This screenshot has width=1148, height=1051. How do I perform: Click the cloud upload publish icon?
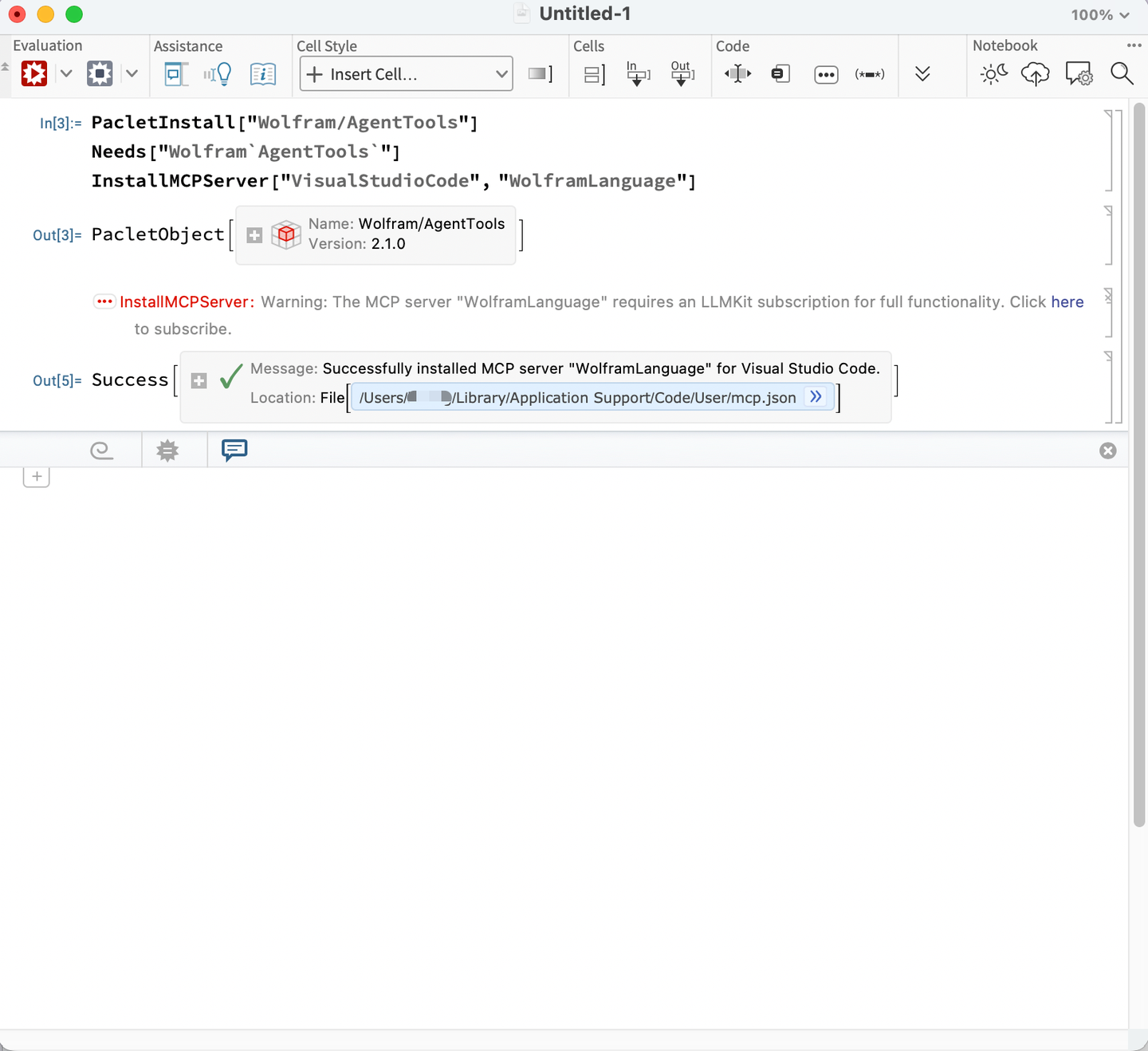pyautogui.click(x=1036, y=74)
